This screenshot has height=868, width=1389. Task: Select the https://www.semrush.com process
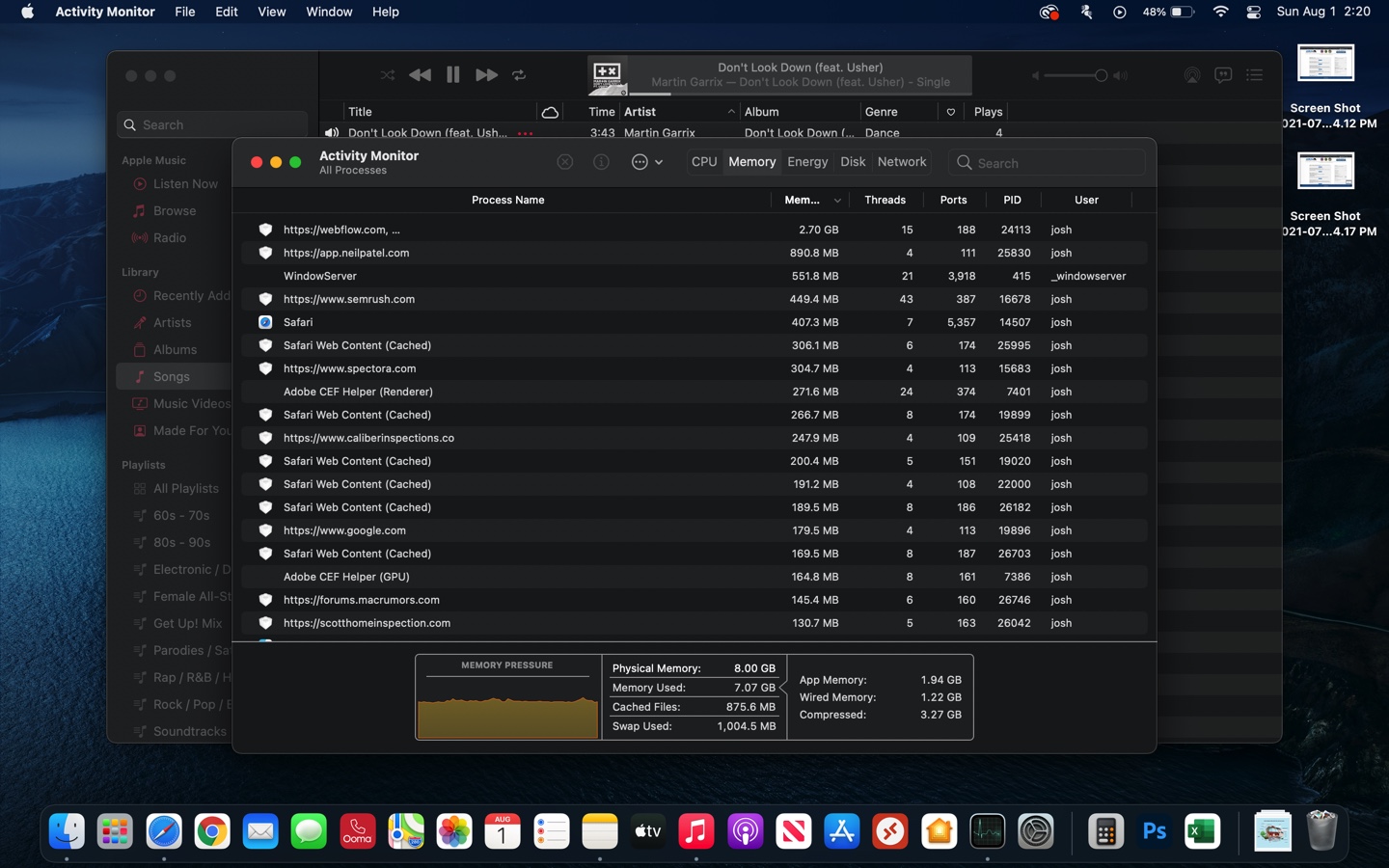694,299
